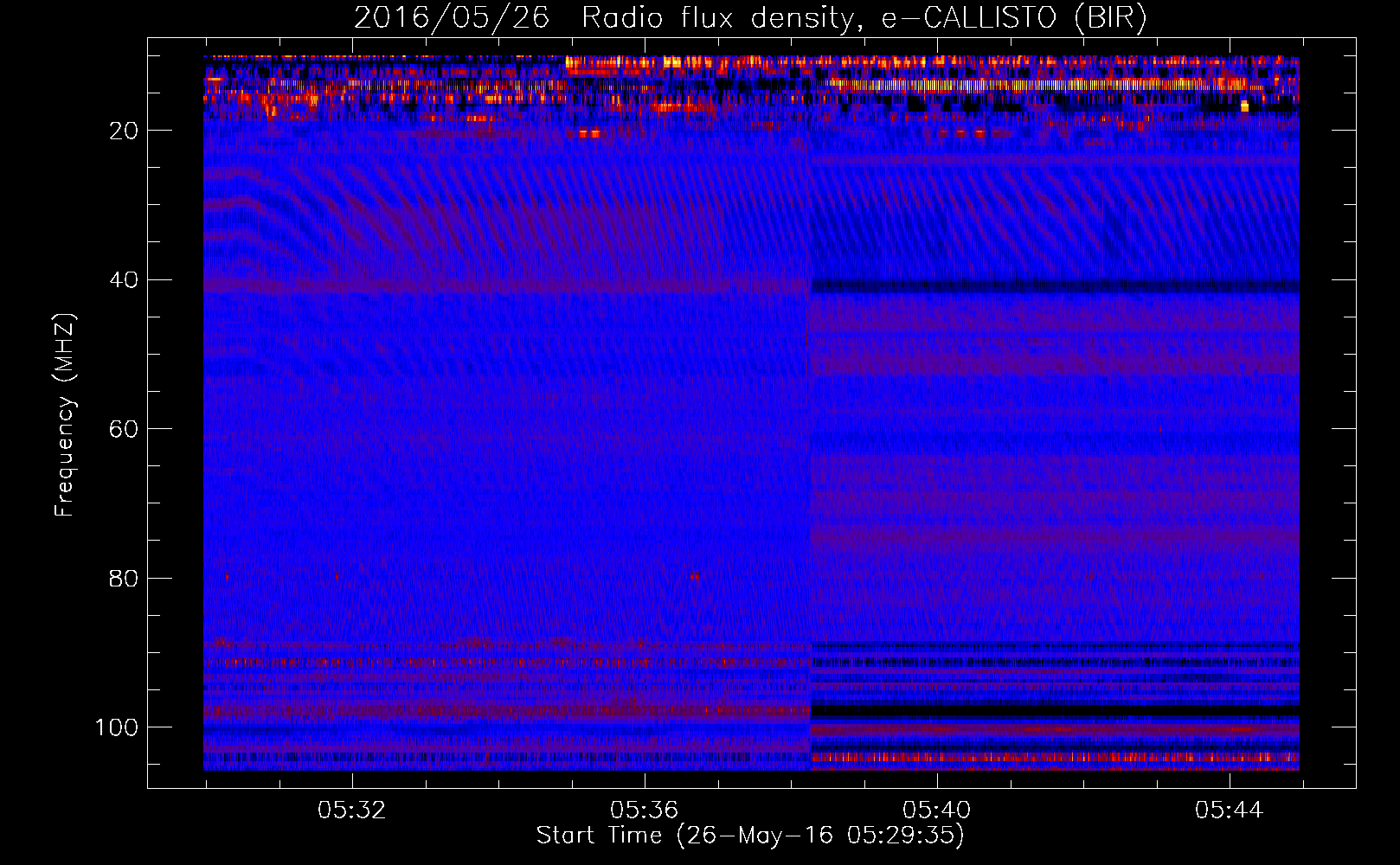This screenshot has width=1400, height=865.
Task: Click the '100' frequency tick label
Action: pos(117,727)
